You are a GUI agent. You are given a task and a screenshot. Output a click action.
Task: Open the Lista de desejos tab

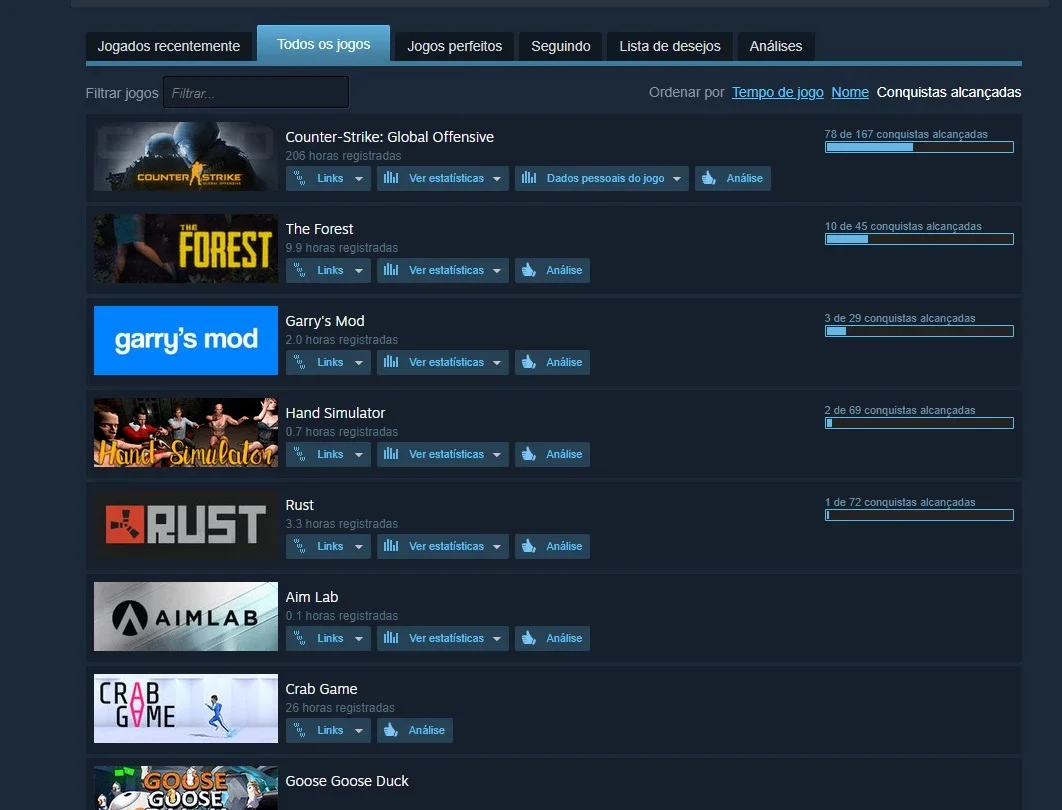click(x=670, y=46)
